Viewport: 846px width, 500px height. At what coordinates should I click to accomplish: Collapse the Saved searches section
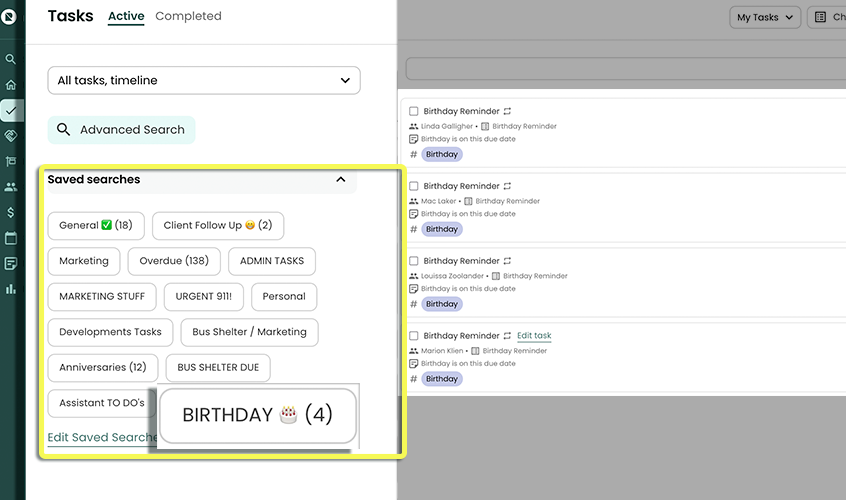point(341,180)
